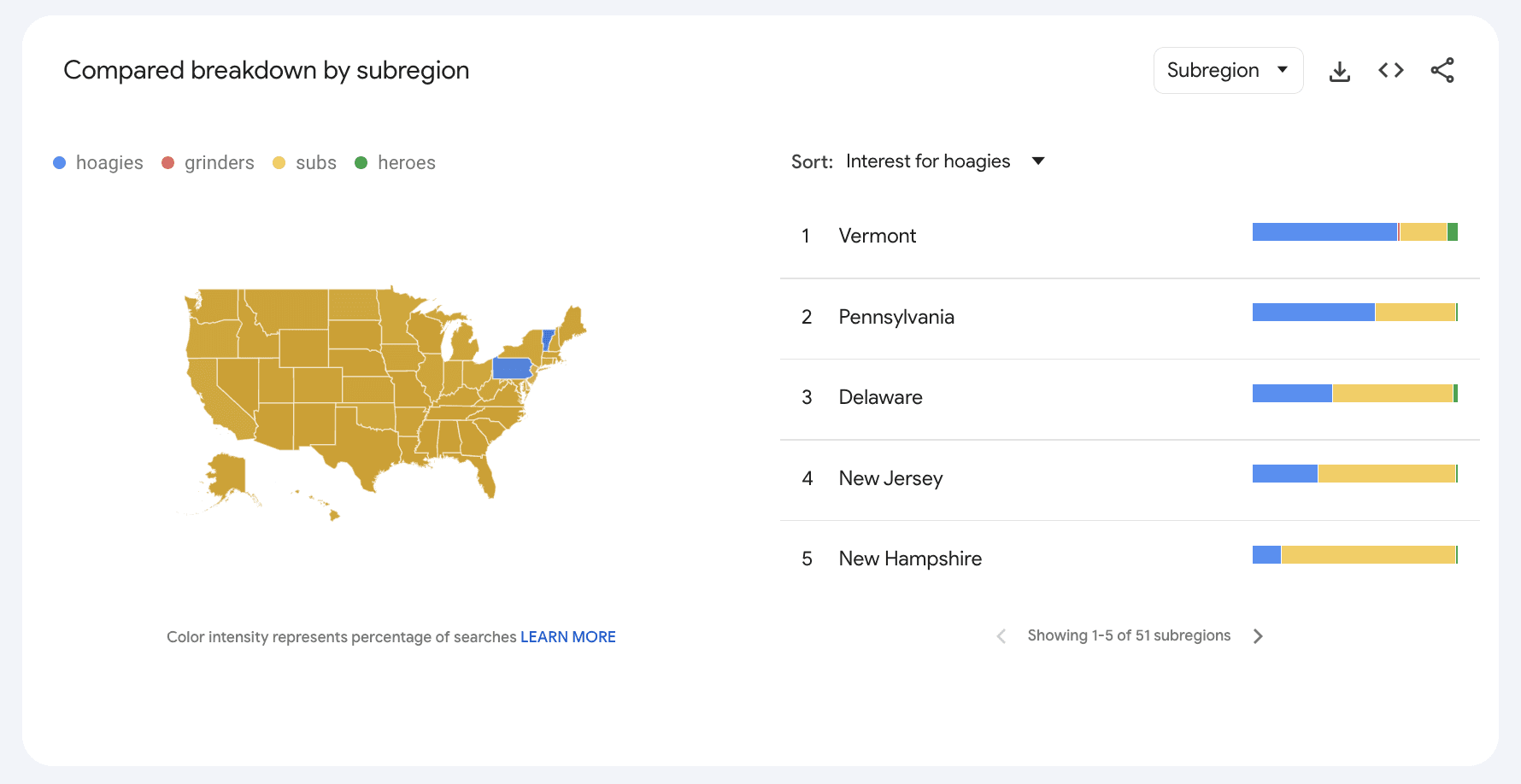1521x784 pixels.
Task: Click Pennsylvania on the map
Action: pos(511,368)
